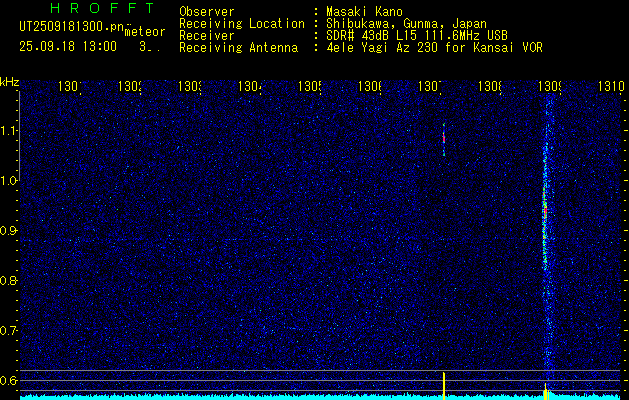This screenshot has height=400, width=629.
Task: Select the UT2509181300 filename label
Action: click(x=70, y=27)
